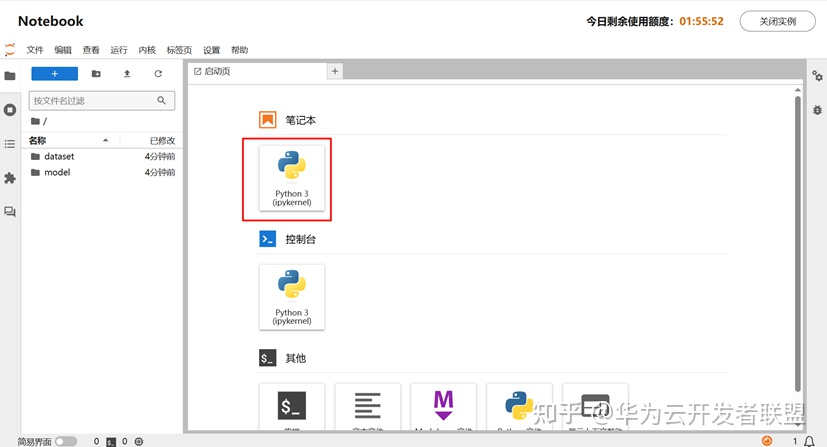The height and width of the screenshot is (447, 827).
Task: Open the debugger bug icon
Action: tap(817, 109)
